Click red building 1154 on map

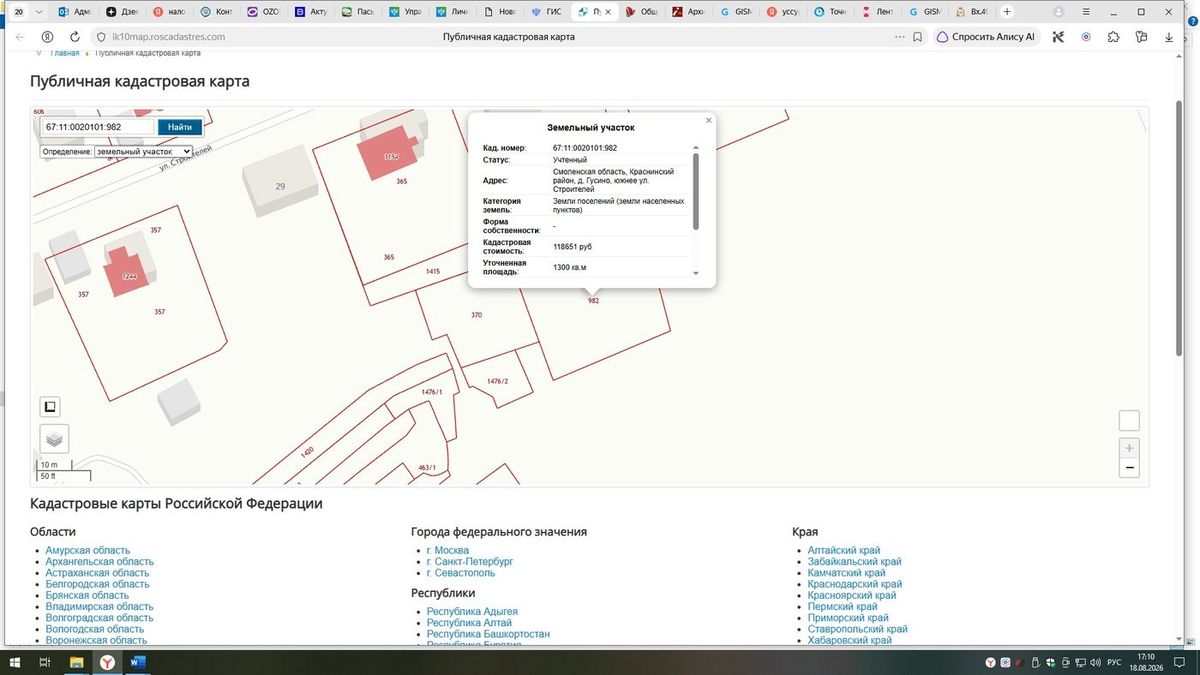pos(391,156)
